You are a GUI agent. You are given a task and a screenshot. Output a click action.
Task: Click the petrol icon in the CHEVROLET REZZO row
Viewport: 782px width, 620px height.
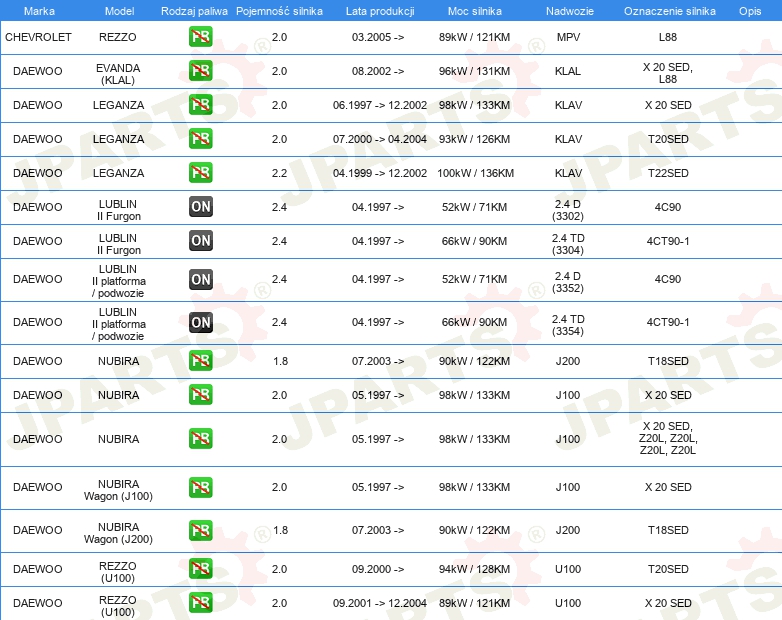(200, 36)
